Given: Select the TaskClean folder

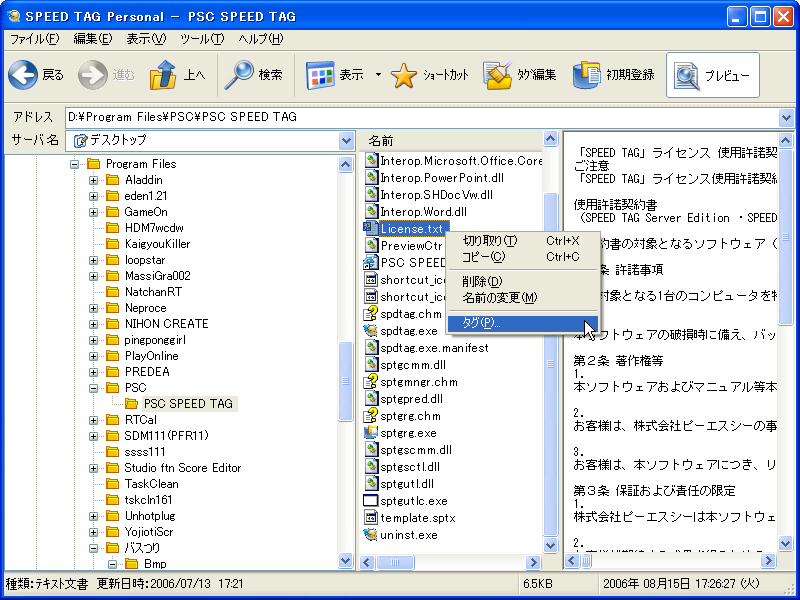Looking at the screenshot, I should tap(152, 484).
